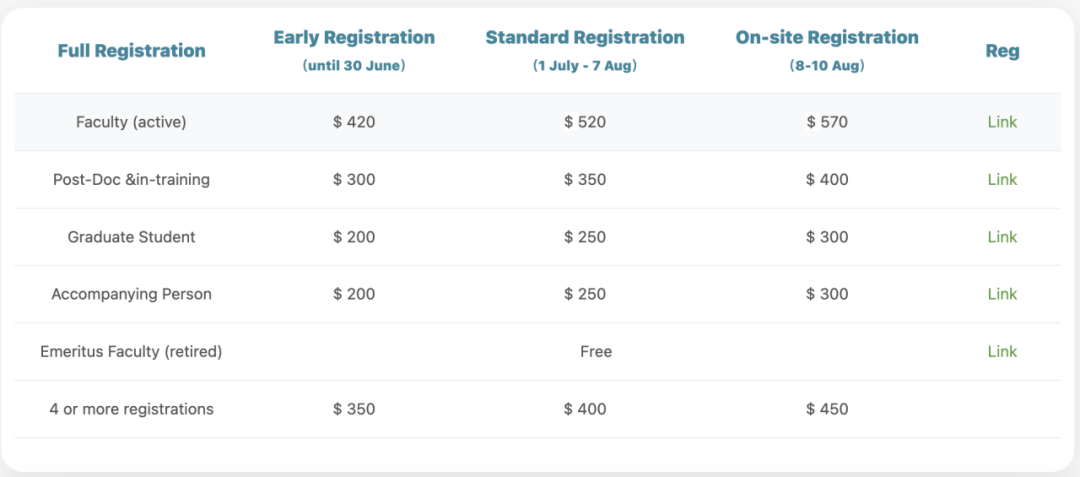Open the Post-Doc & in-training registration link
This screenshot has width=1080, height=477.
click(1002, 180)
